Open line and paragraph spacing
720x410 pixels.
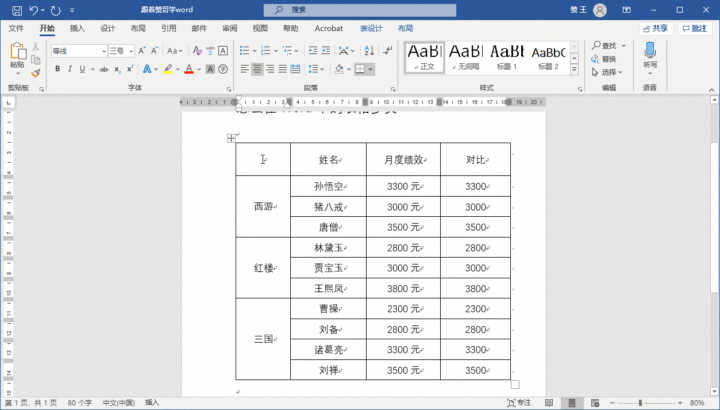(x=313, y=69)
